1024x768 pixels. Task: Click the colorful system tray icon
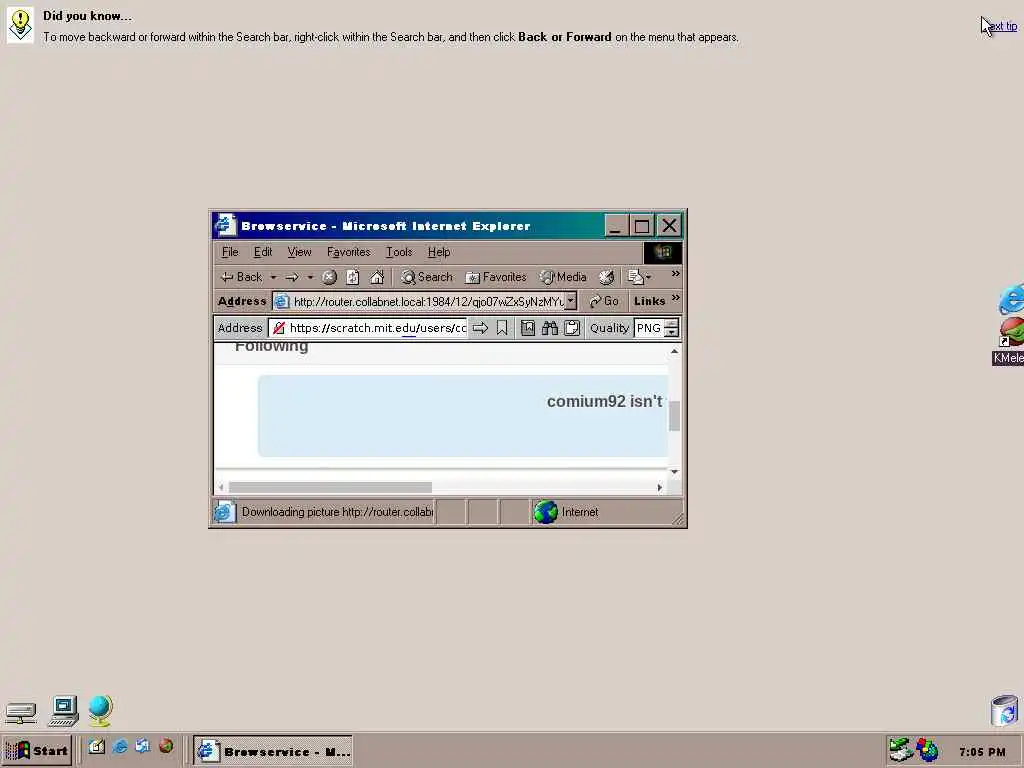pos(927,750)
